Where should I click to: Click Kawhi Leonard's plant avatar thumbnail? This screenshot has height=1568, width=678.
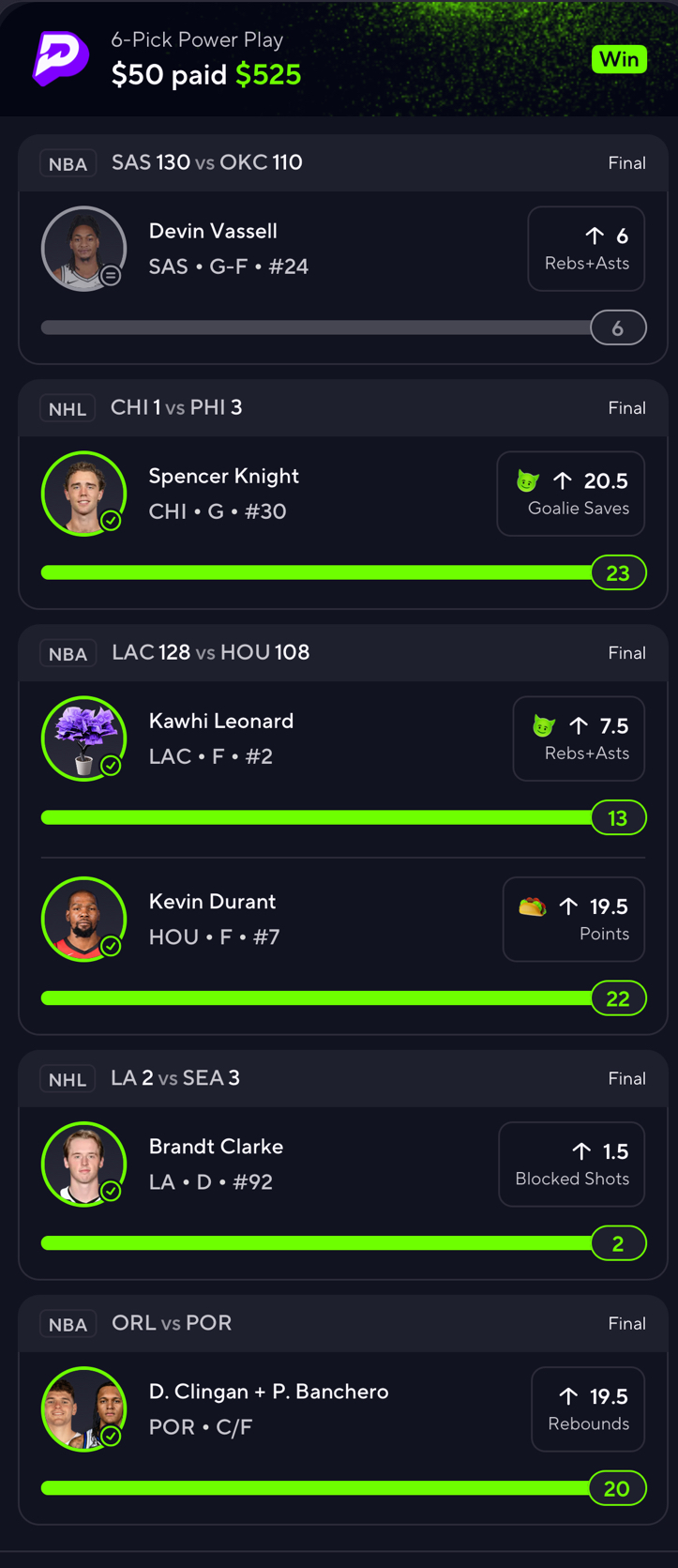83,738
